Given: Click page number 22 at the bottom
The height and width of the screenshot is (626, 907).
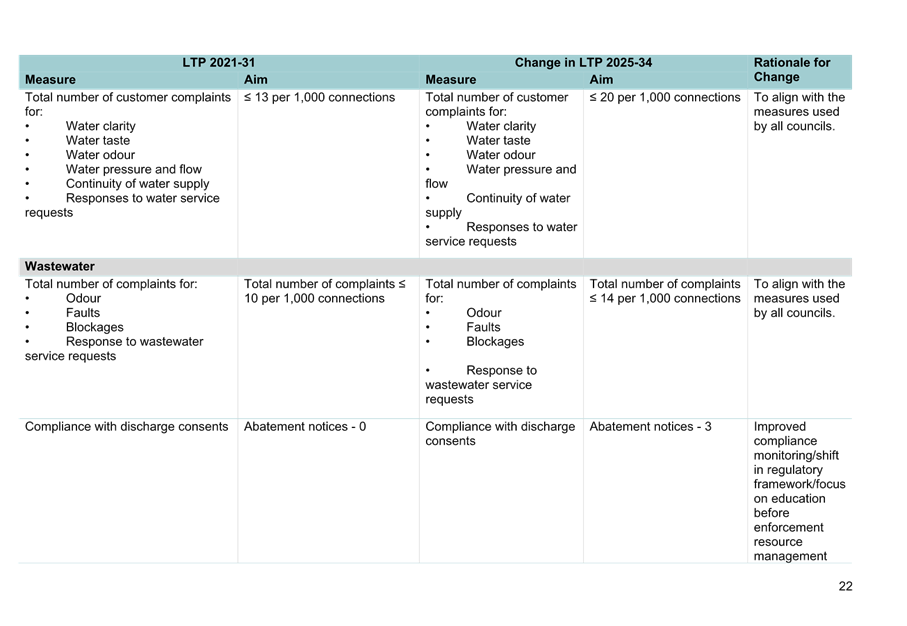Looking at the screenshot, I should click(845, 586).
